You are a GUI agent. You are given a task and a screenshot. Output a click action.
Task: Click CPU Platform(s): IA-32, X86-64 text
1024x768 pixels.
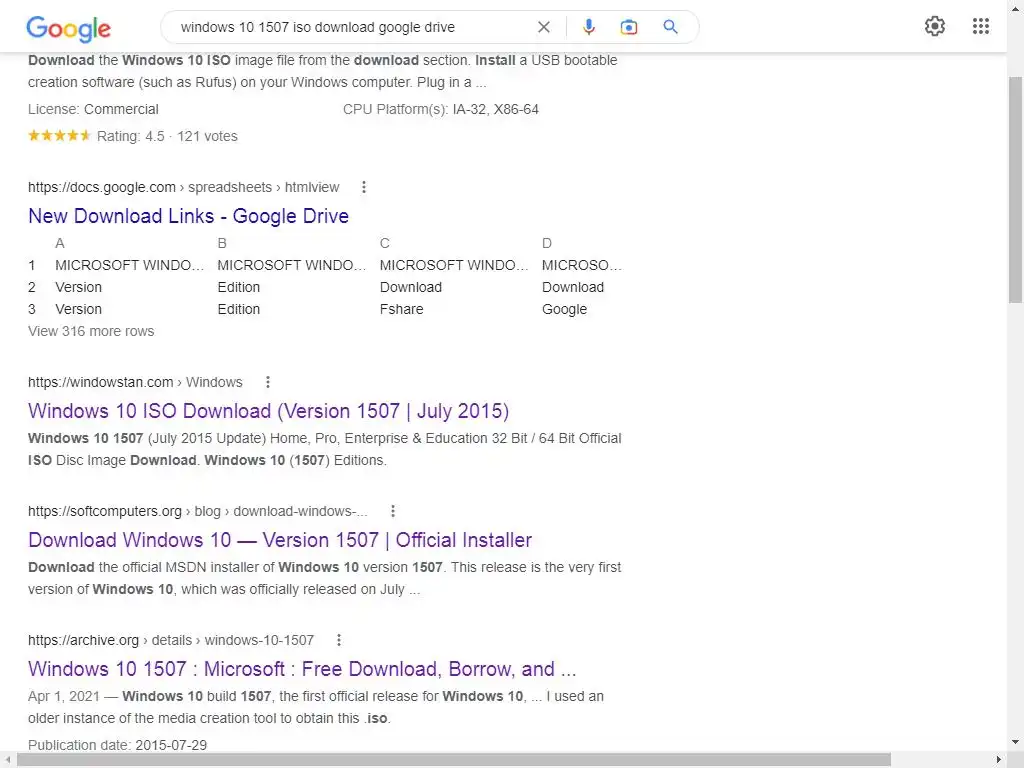(x=441, y=109)
